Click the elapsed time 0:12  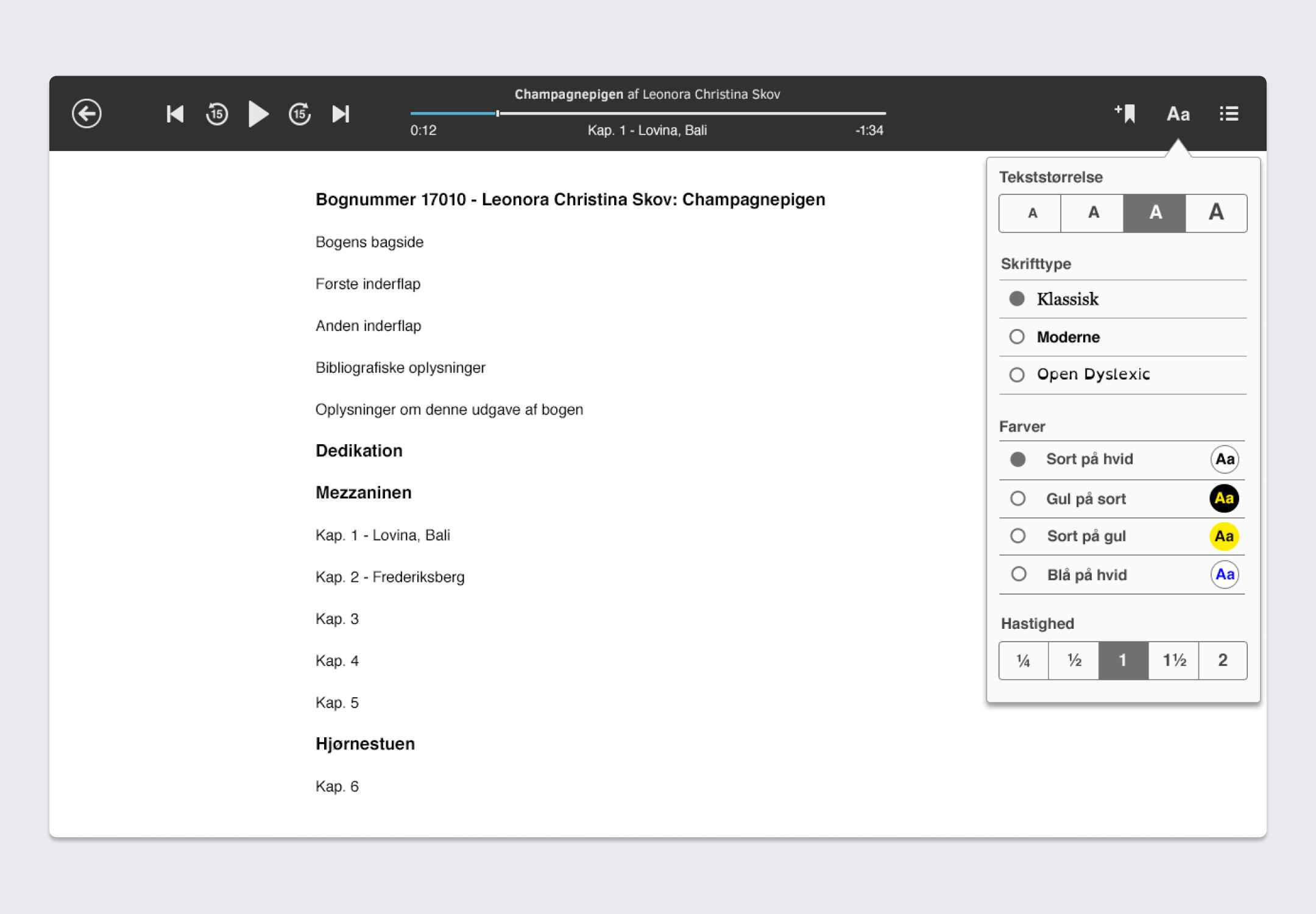(x=423, y=130)
